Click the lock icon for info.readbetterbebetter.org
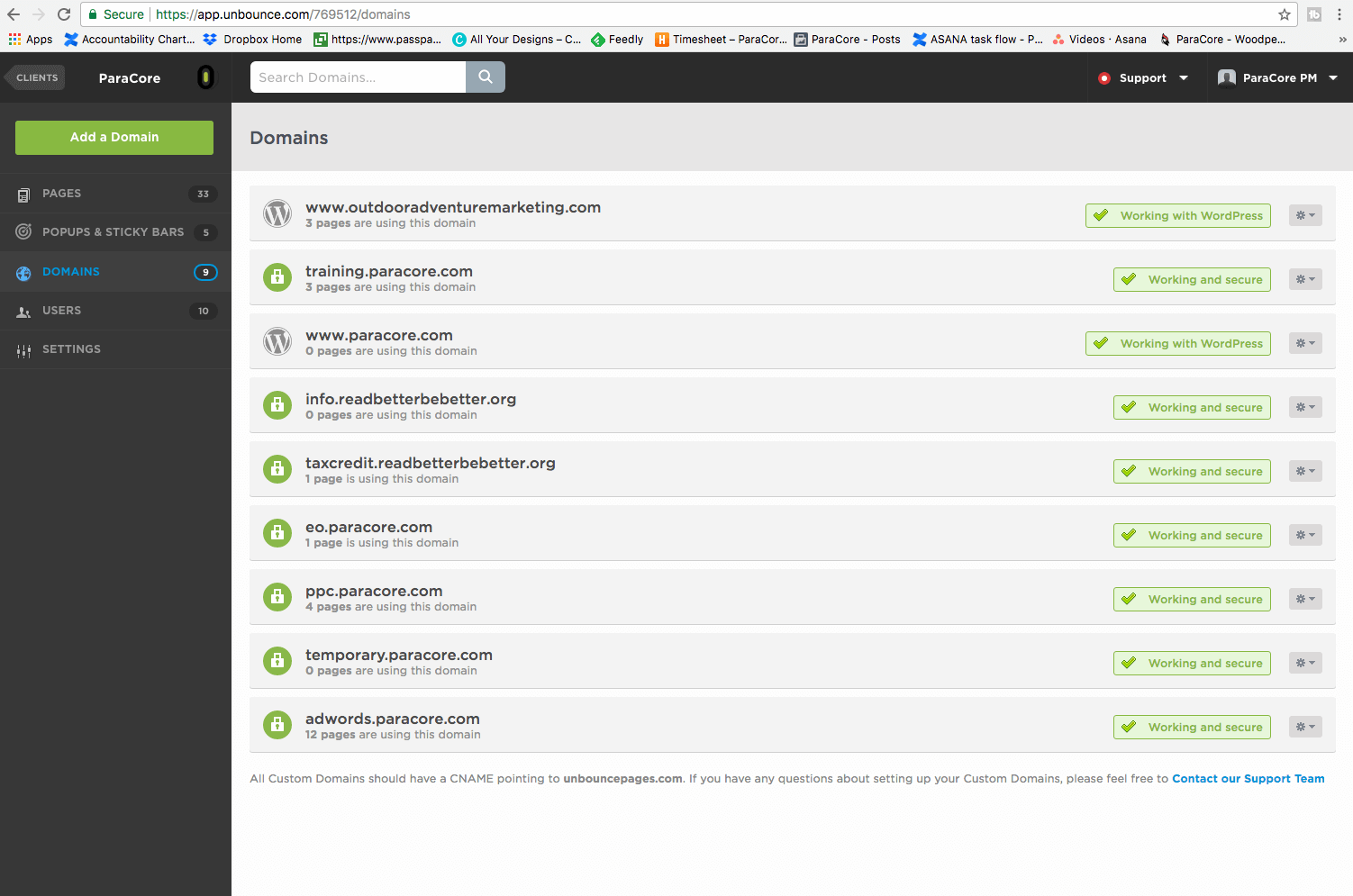1353x896 pixels. (277, 405)
